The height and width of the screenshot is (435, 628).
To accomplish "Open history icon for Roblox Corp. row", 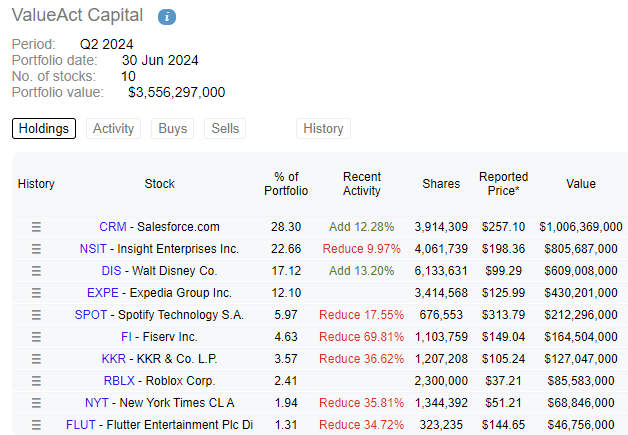I will point(36,381).
